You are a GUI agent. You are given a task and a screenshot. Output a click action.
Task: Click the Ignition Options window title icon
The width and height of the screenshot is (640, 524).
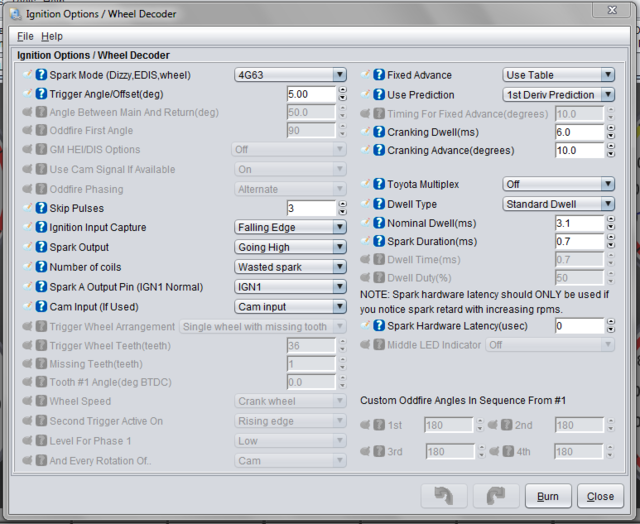[x=16, y=14]
